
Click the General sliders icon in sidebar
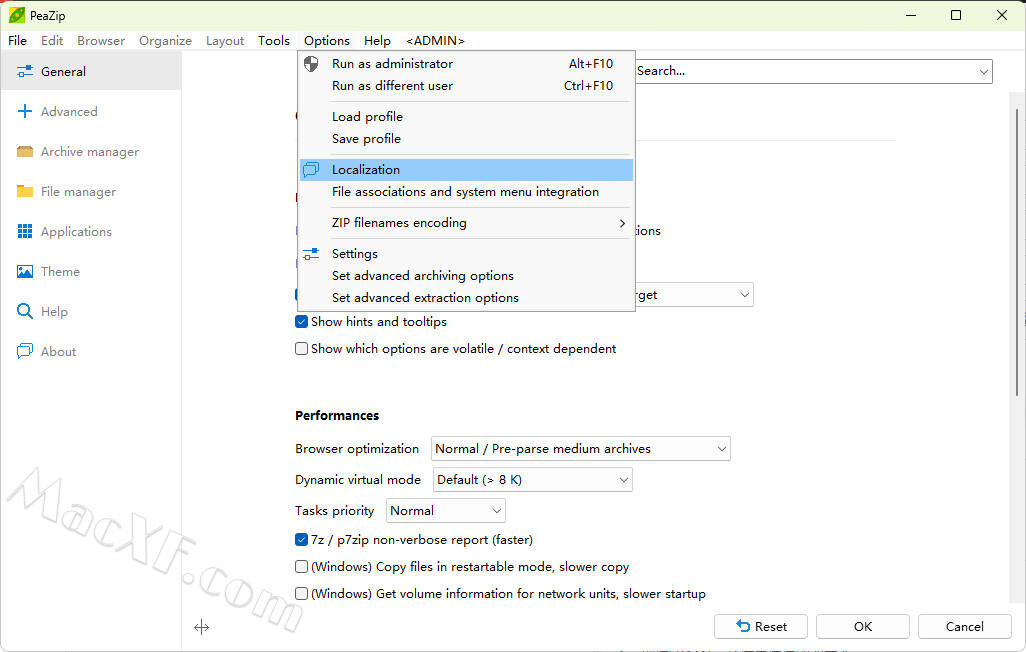25,71
